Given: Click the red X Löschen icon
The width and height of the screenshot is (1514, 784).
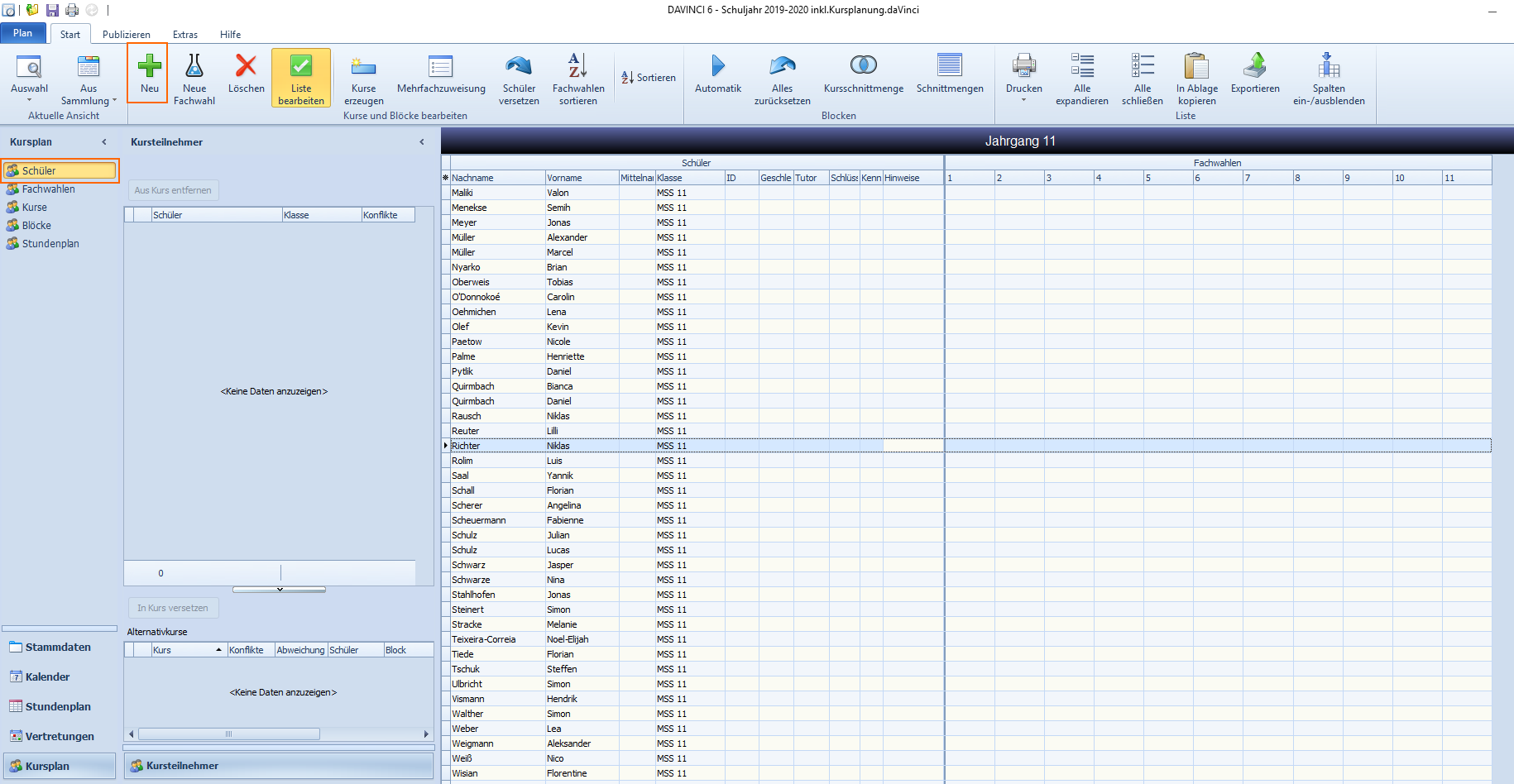Looking at the screenshot, I should point(246,65).
